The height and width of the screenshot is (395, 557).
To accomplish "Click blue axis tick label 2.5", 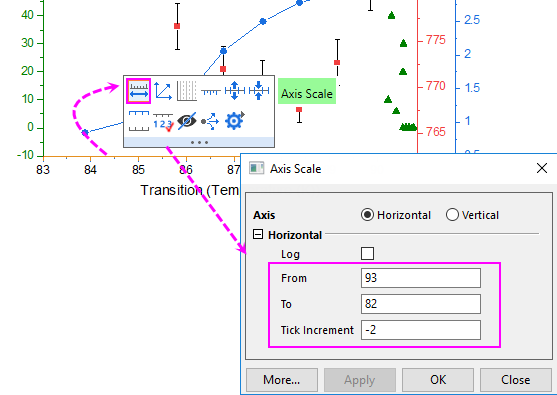I will [472, 20].
